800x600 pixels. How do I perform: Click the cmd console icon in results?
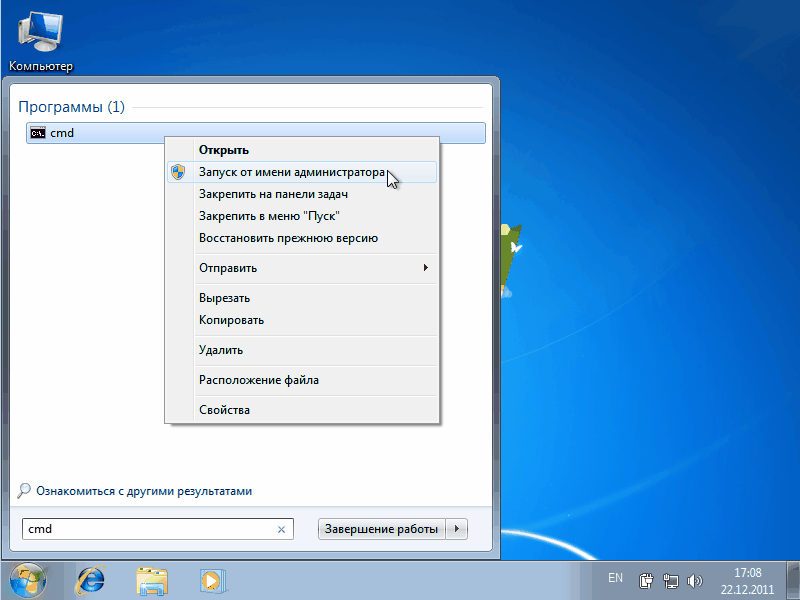[x=38, y=133]
